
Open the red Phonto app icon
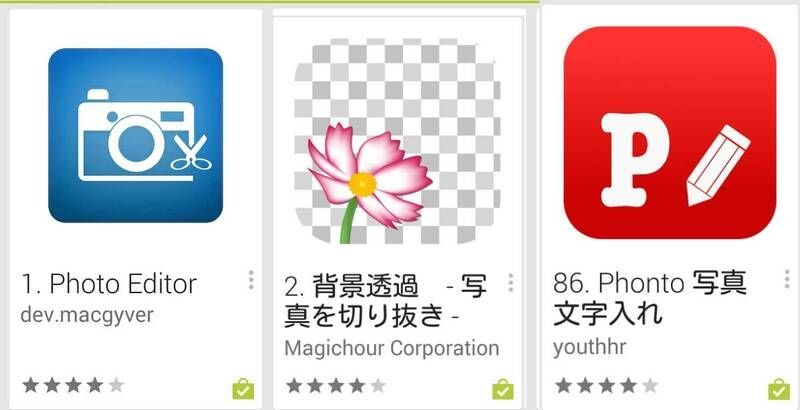click(670, 133)
